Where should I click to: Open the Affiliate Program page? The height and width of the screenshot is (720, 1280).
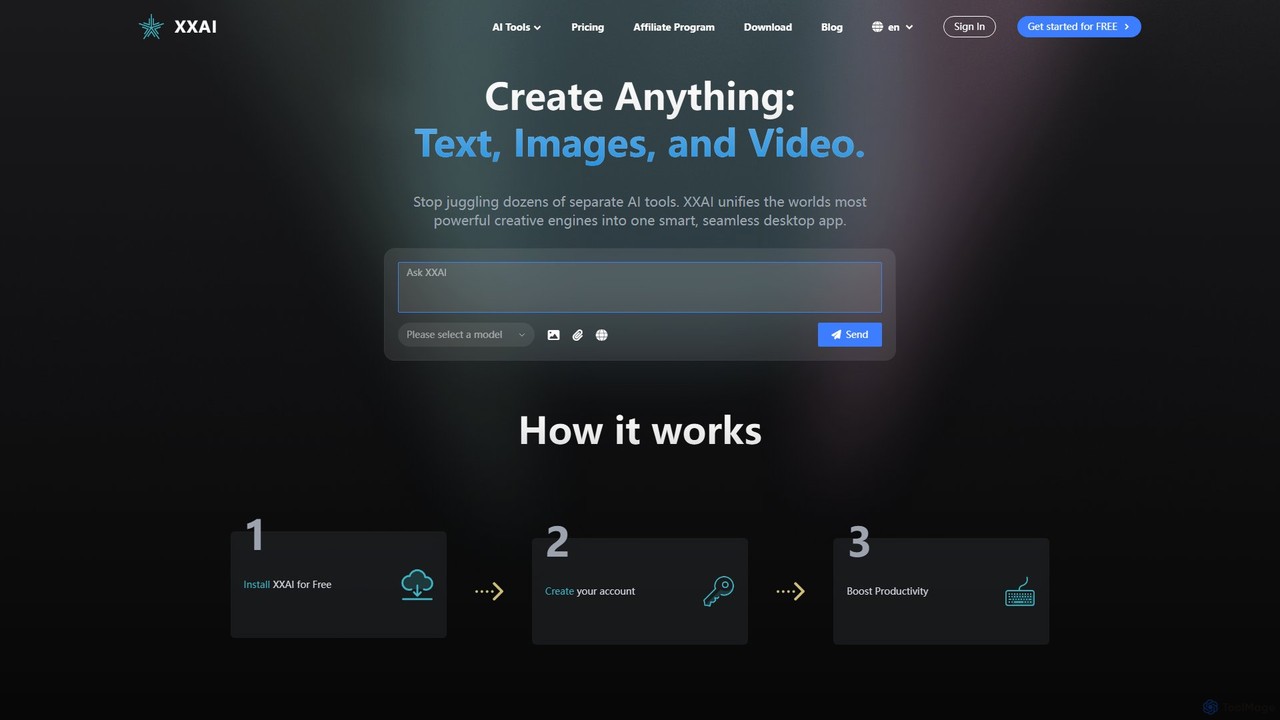point(674,27)
